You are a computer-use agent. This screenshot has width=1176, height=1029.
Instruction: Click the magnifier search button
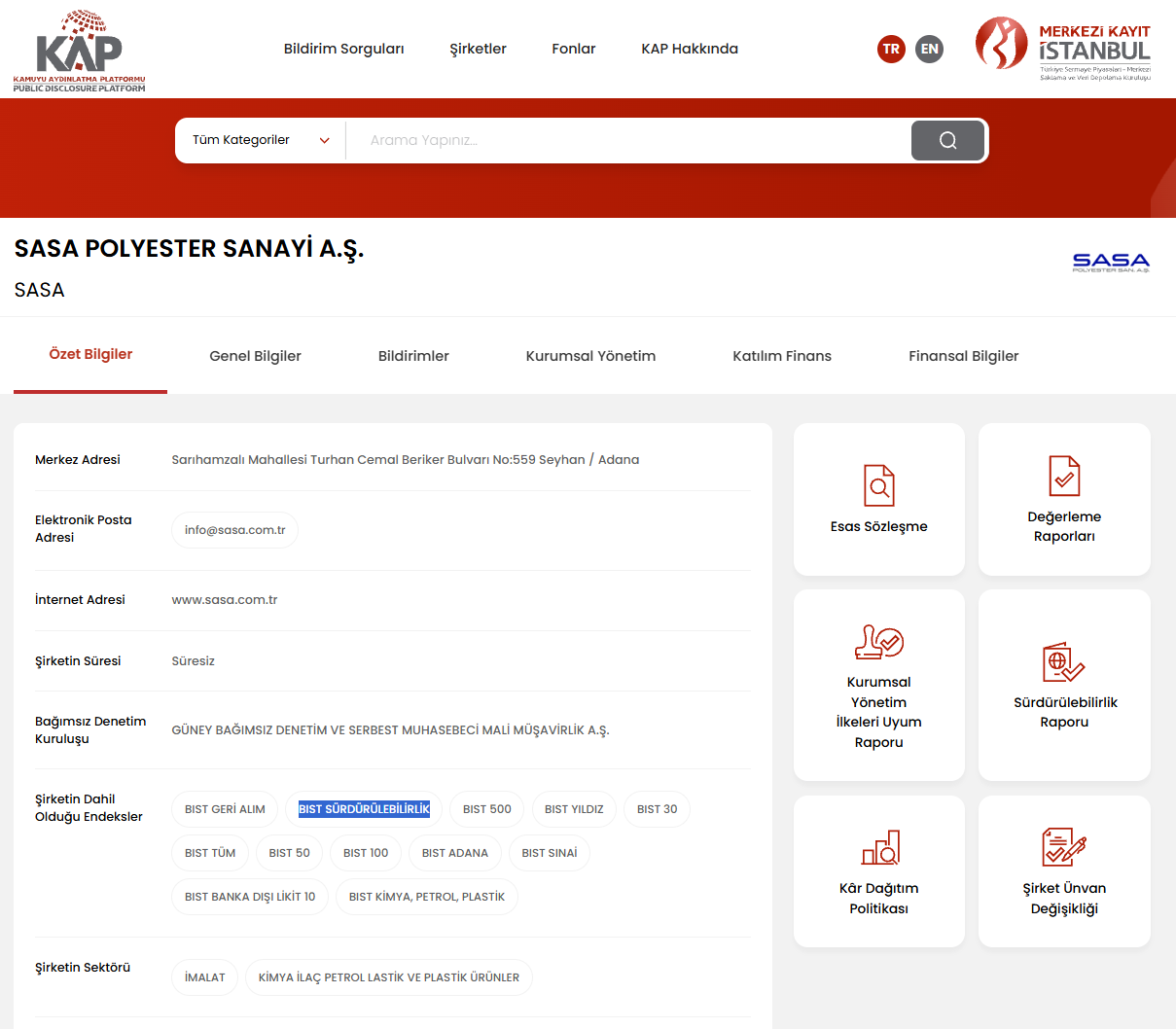click(947, 141)
